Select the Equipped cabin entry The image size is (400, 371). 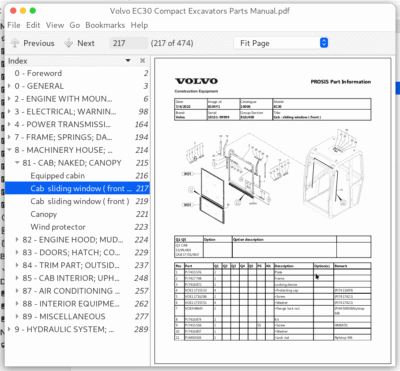click(77, 176)
